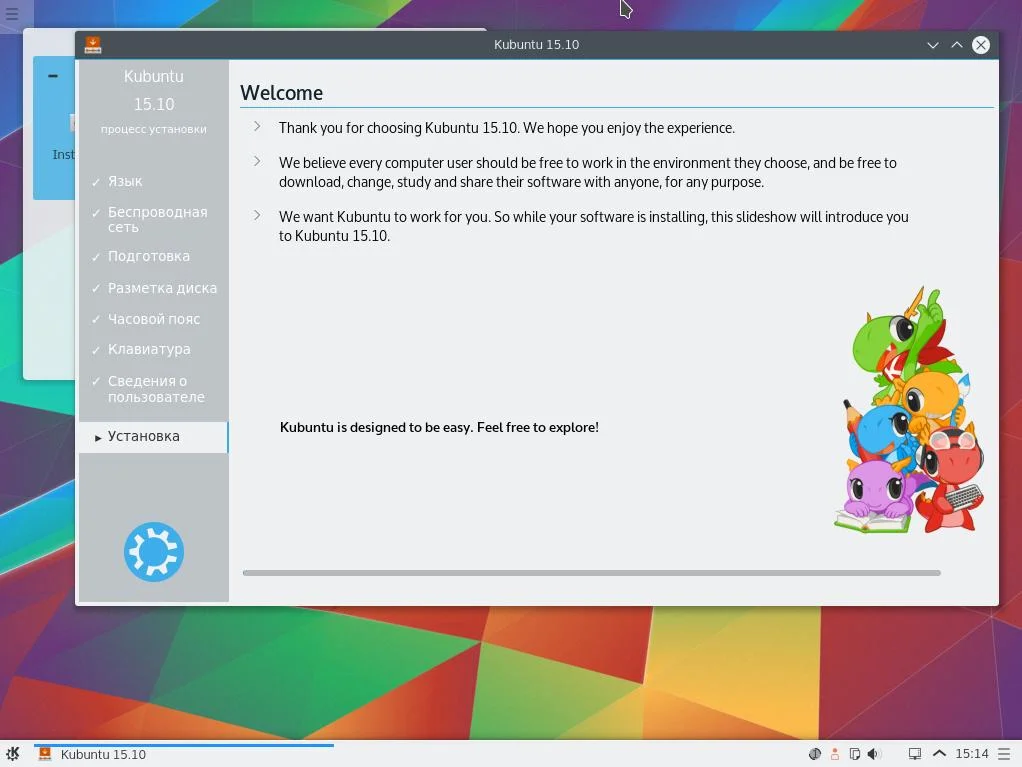Click the chevron beside 'Thank you for choosing'
Viewport: 1022px width, 767px height.
tap(257, 126)
